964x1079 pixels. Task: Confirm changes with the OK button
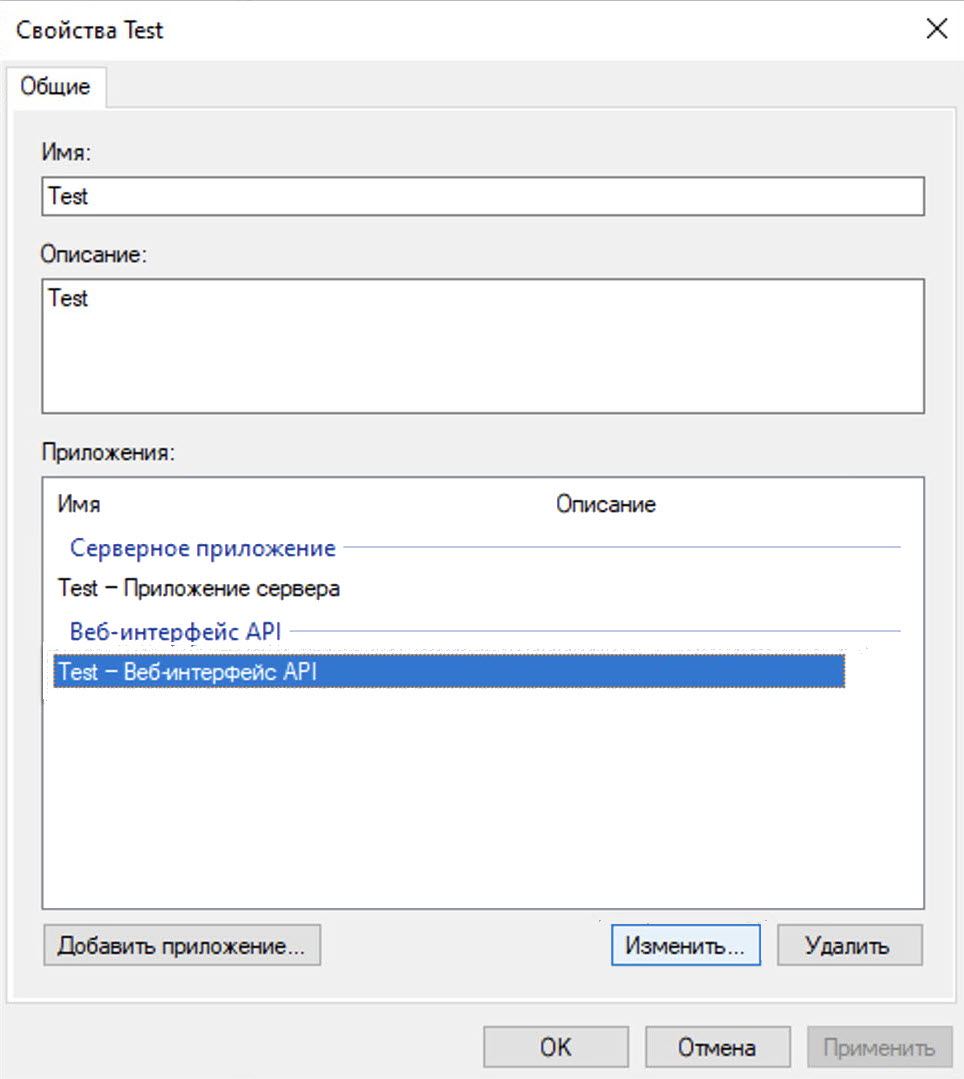[556, 1047]
